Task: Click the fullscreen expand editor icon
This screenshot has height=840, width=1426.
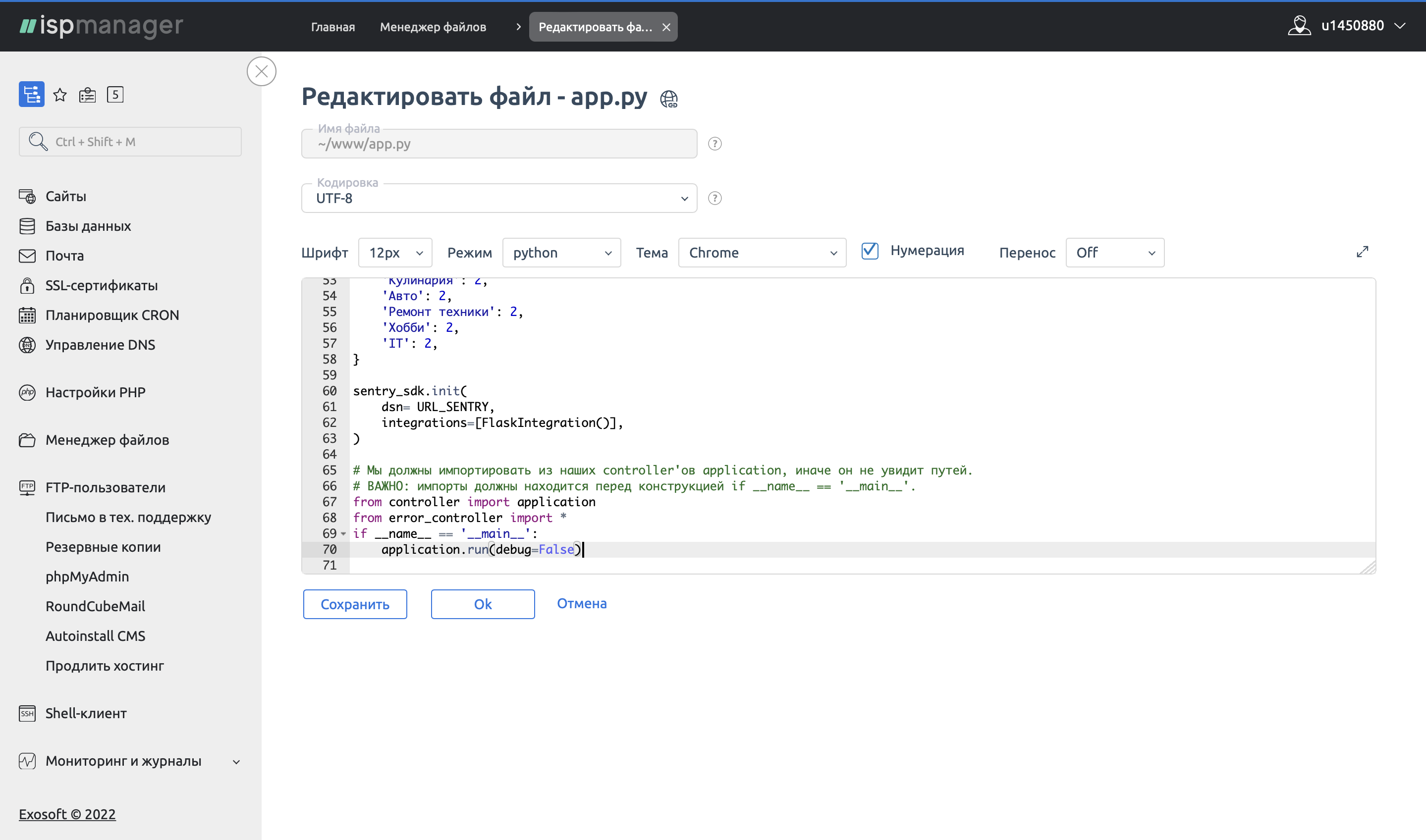Action: (x=1362, y=252)
